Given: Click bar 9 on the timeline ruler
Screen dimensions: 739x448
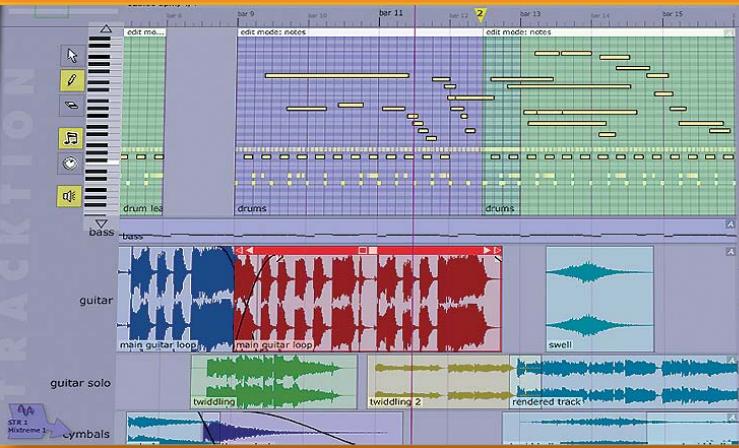Looking at the screenshot, I should pos(246,14).
